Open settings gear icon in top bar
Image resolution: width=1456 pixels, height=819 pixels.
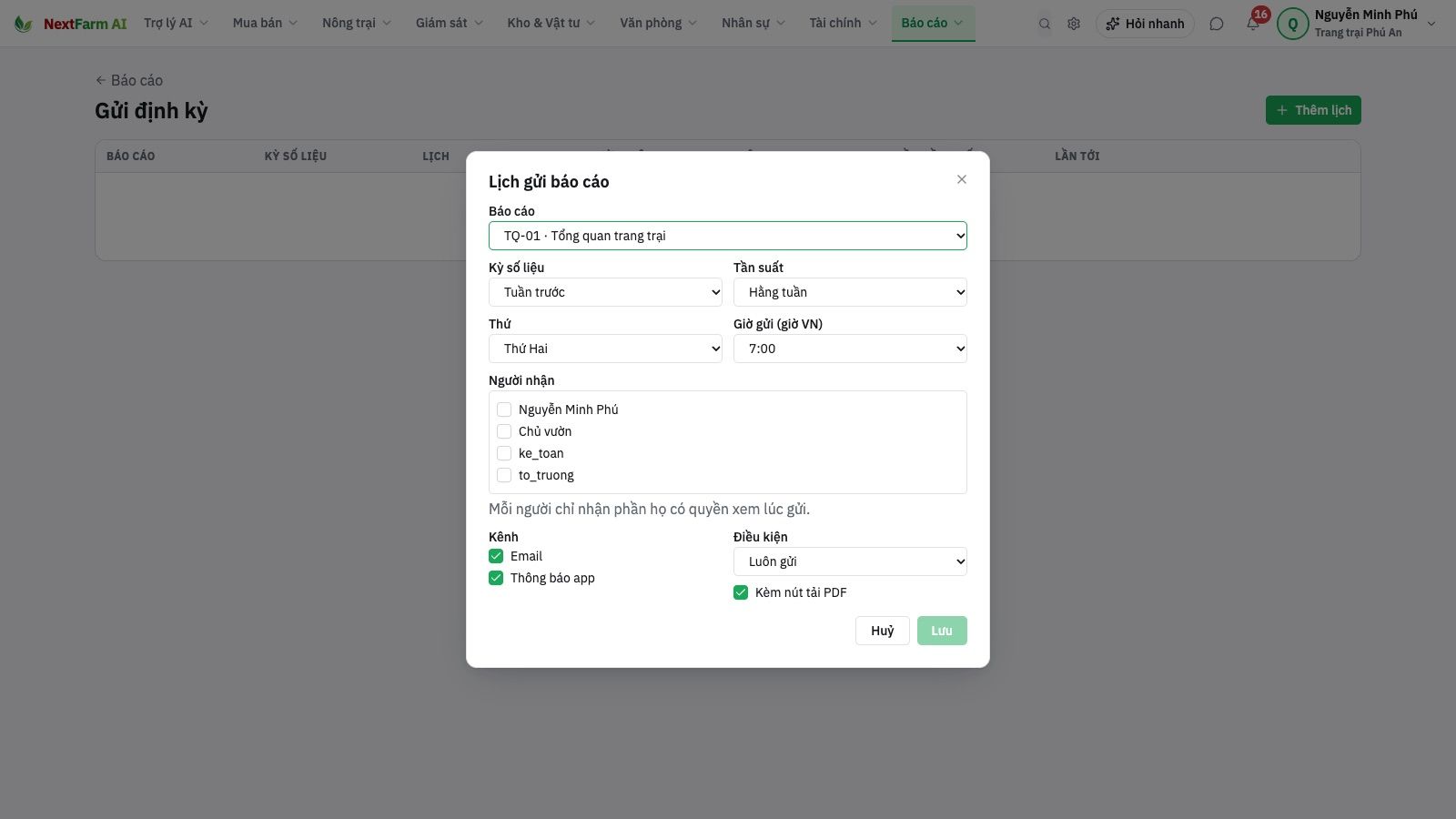[x=1074, y=24]
